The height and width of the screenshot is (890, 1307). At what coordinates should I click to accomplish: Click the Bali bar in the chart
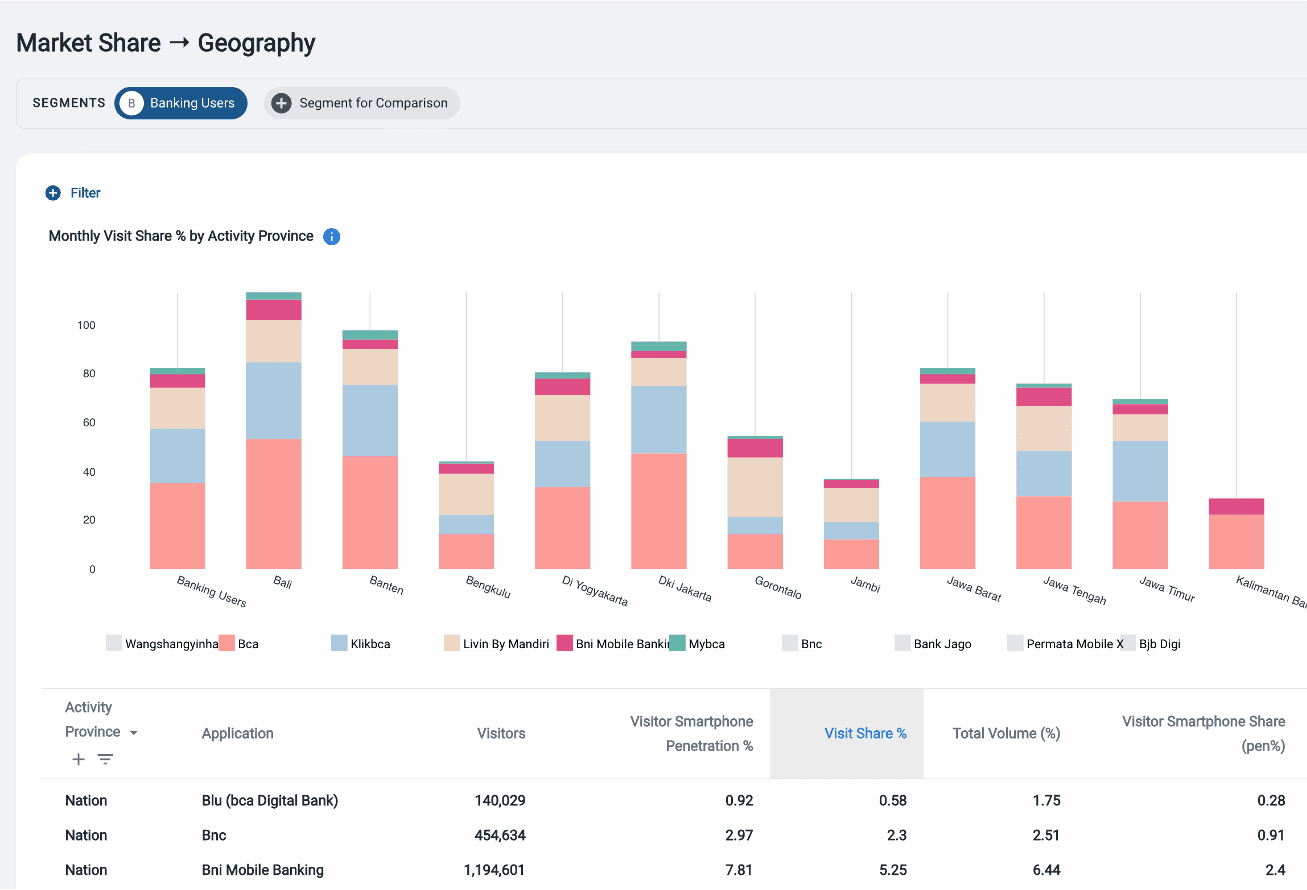[x=274, y=431]
